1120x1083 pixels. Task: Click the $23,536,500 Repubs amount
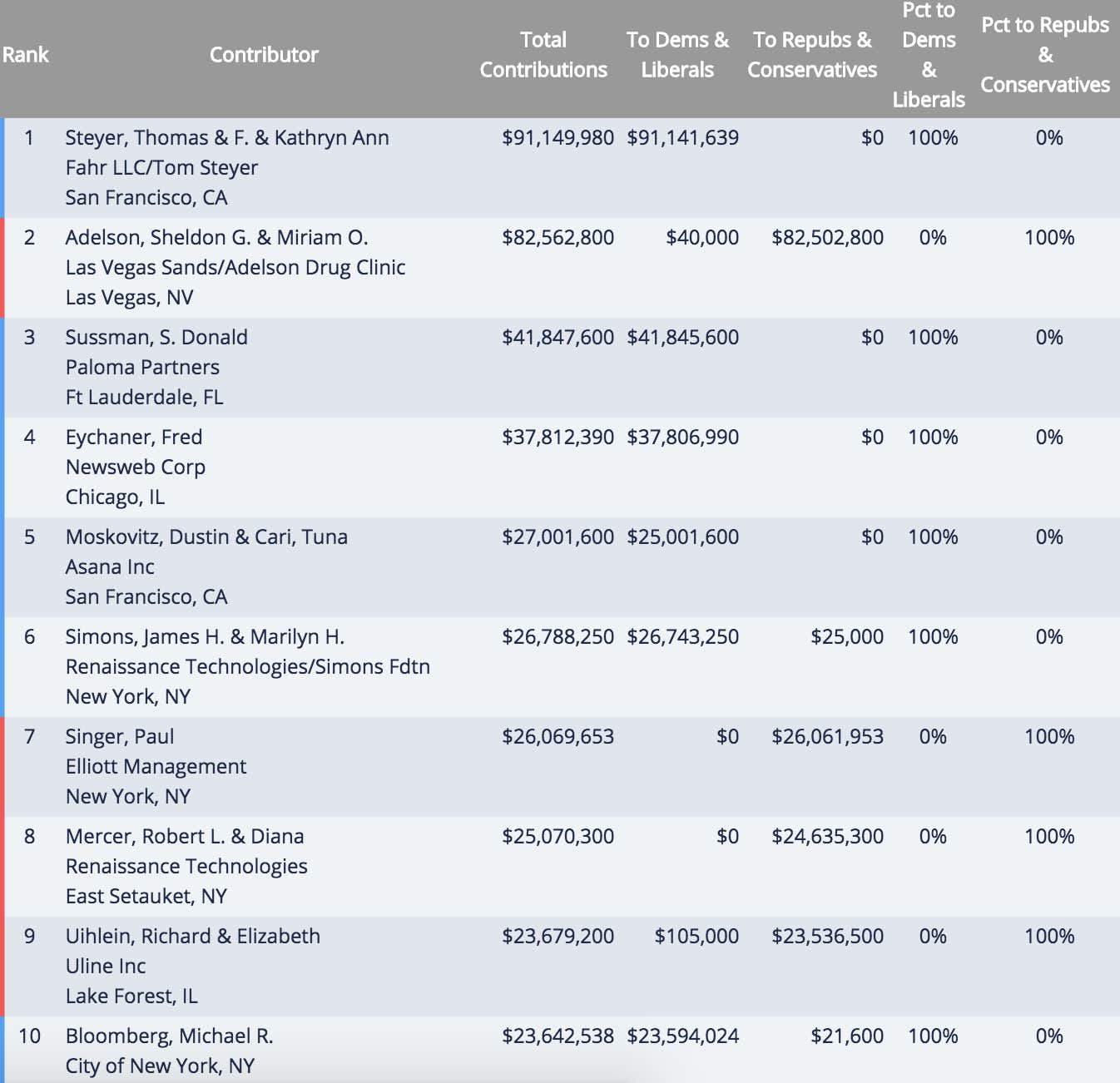pyautogui.click(x=828, y=936)
